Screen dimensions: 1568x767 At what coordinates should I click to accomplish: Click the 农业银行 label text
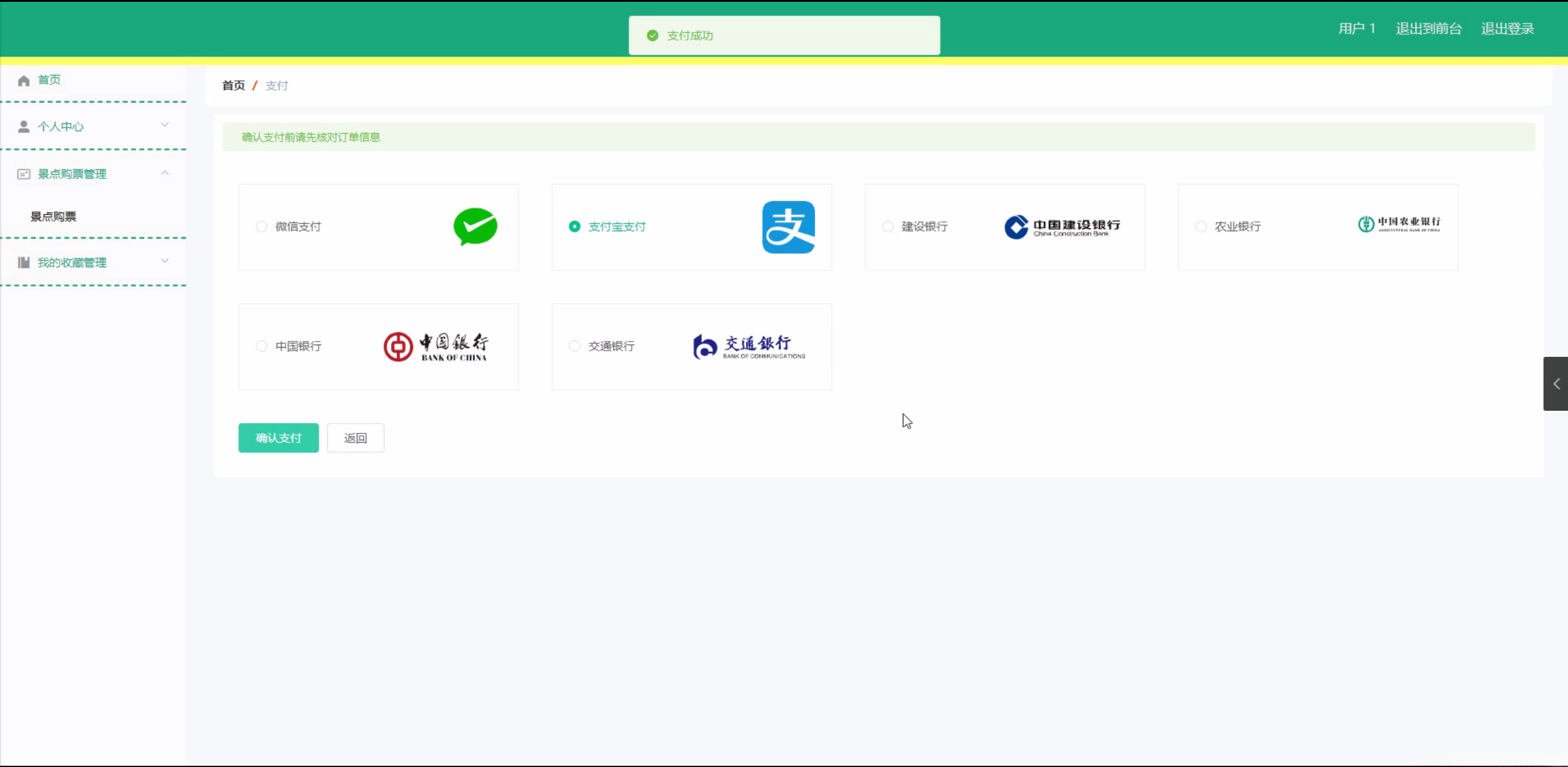[1238, 227]
